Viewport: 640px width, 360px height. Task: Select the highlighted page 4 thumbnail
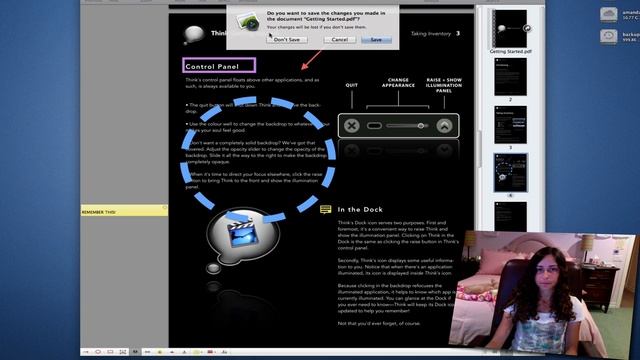(510, 173)
